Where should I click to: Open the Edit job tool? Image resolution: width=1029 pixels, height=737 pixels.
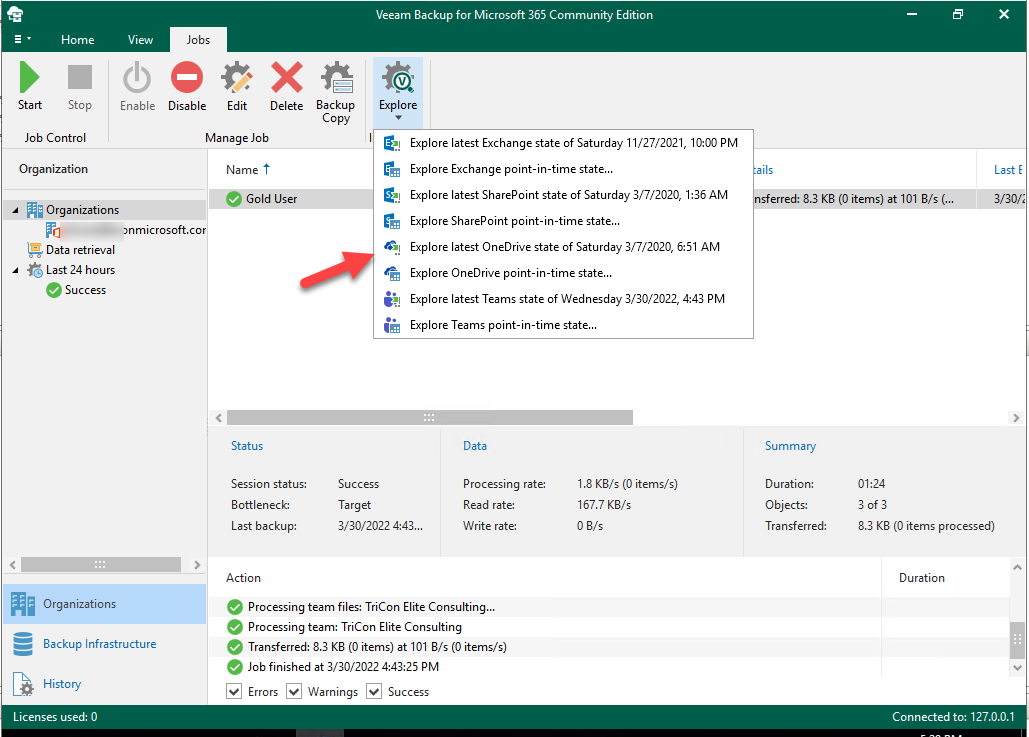coord(237,80)
